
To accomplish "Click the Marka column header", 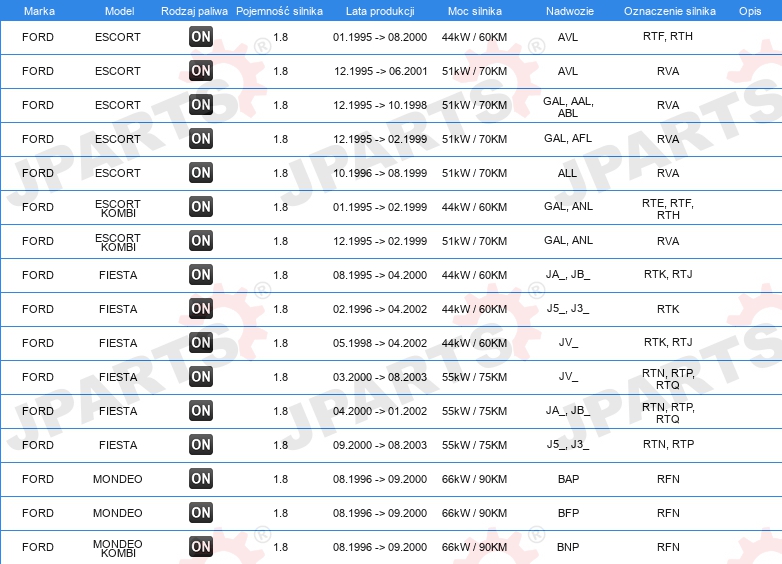I will click(39, 11).
